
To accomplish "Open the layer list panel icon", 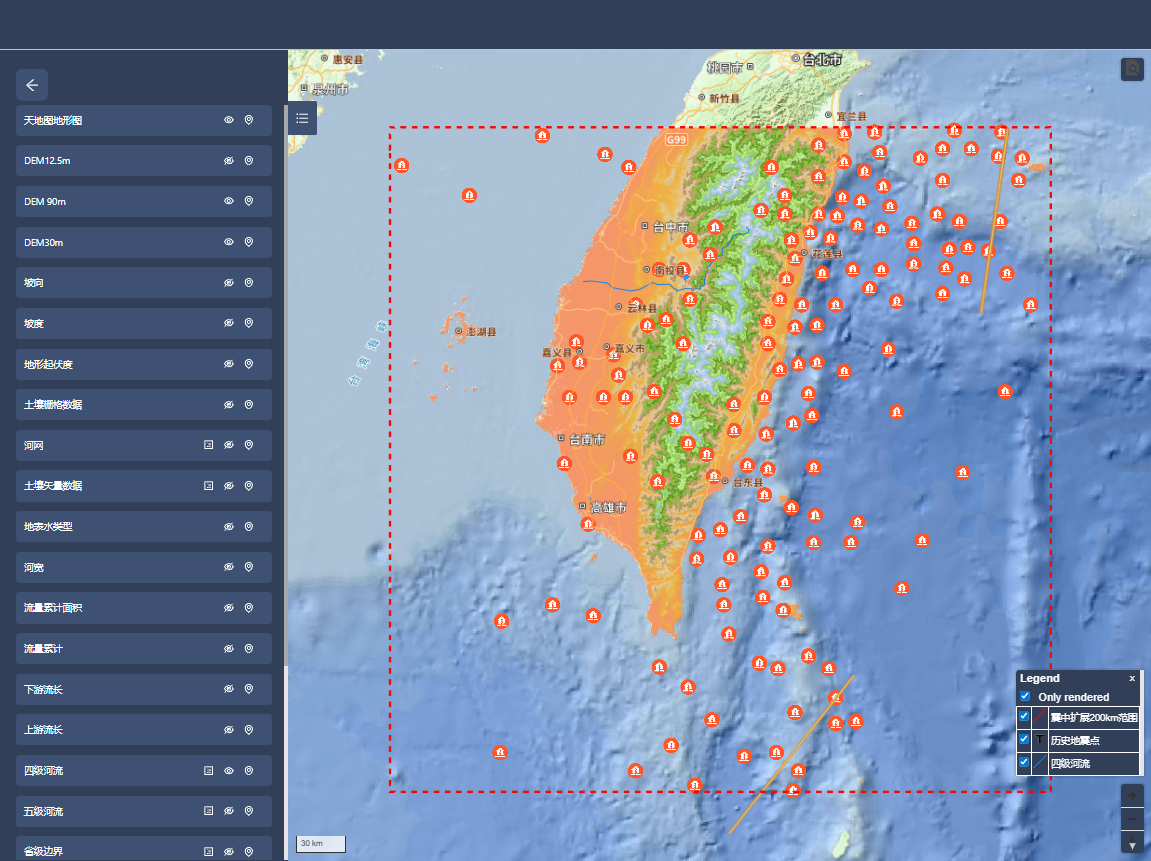I will click(x=302, y=119).
